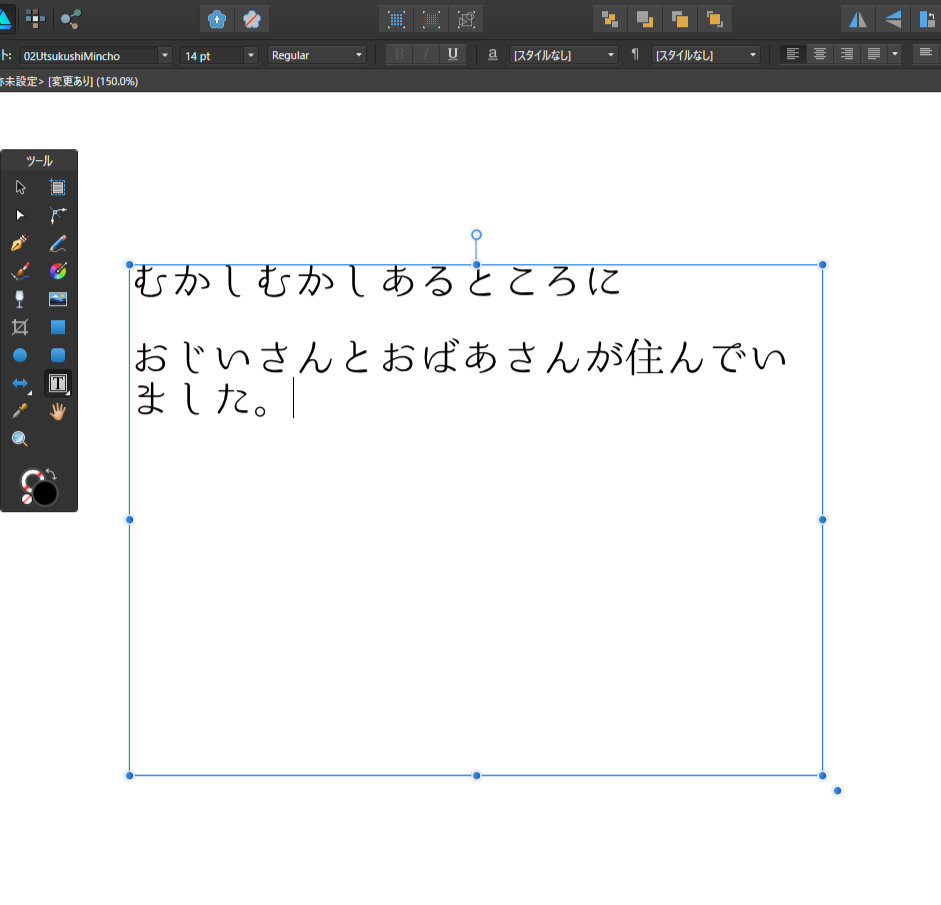Select the Pencil tool
This screenshot has height=905, width=941.
[58, 243]
